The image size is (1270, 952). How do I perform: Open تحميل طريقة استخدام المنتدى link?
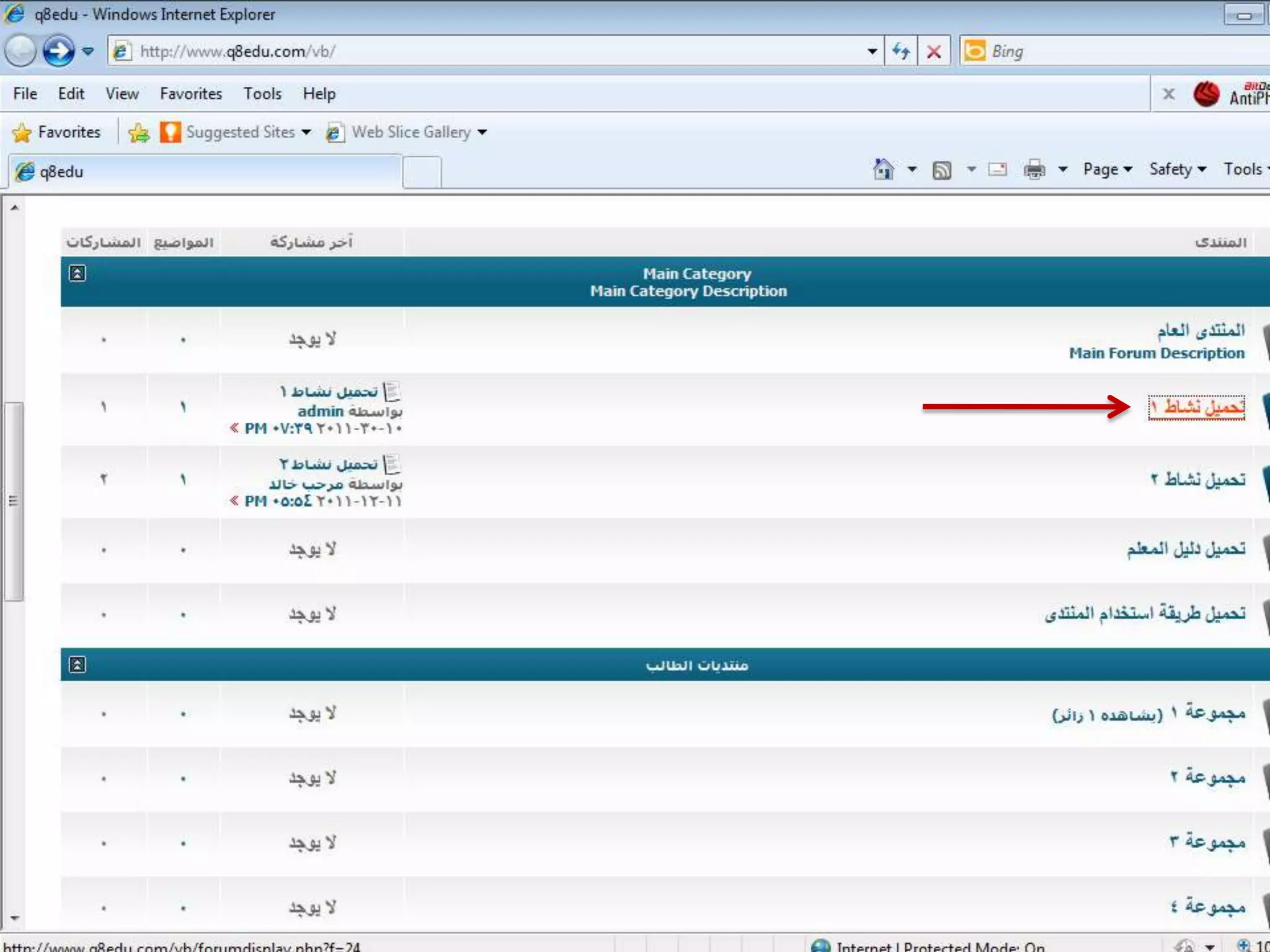pyautogui.click(x=1145, y=614)
